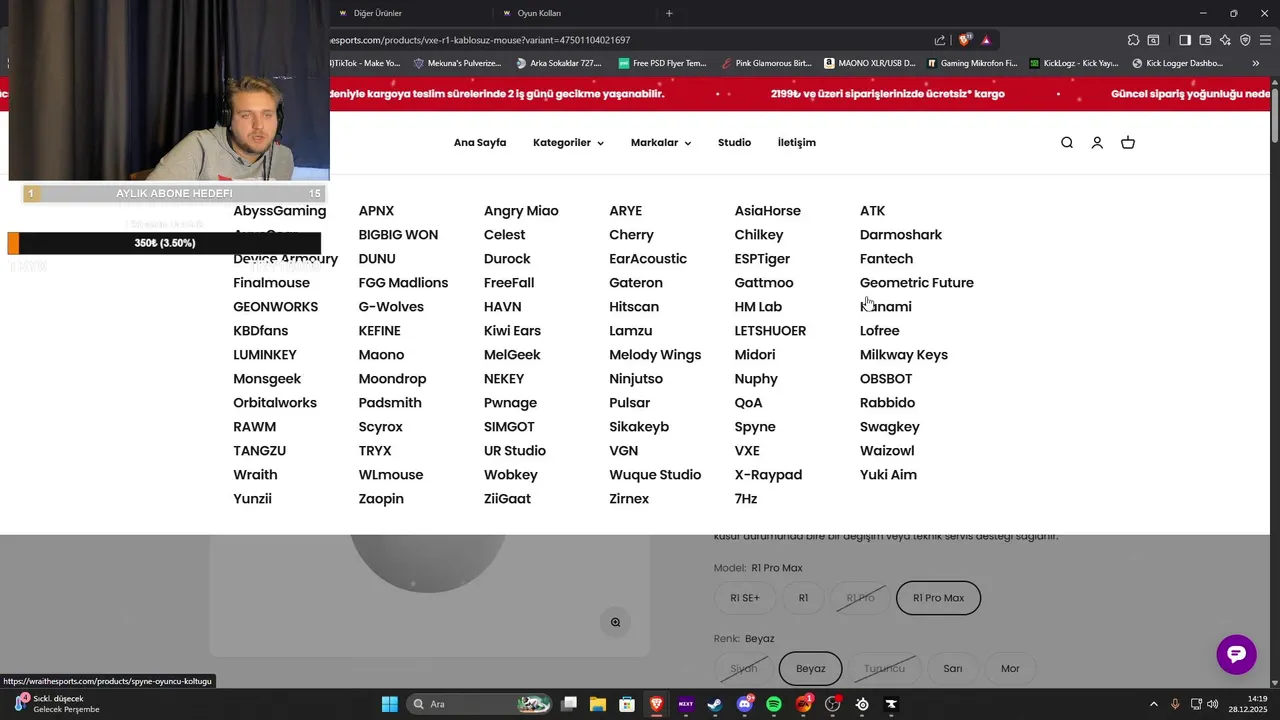Viewport: 1280px width, 720px height.
Task: Click the share page icon in address bar
Action: coord(940,40)
